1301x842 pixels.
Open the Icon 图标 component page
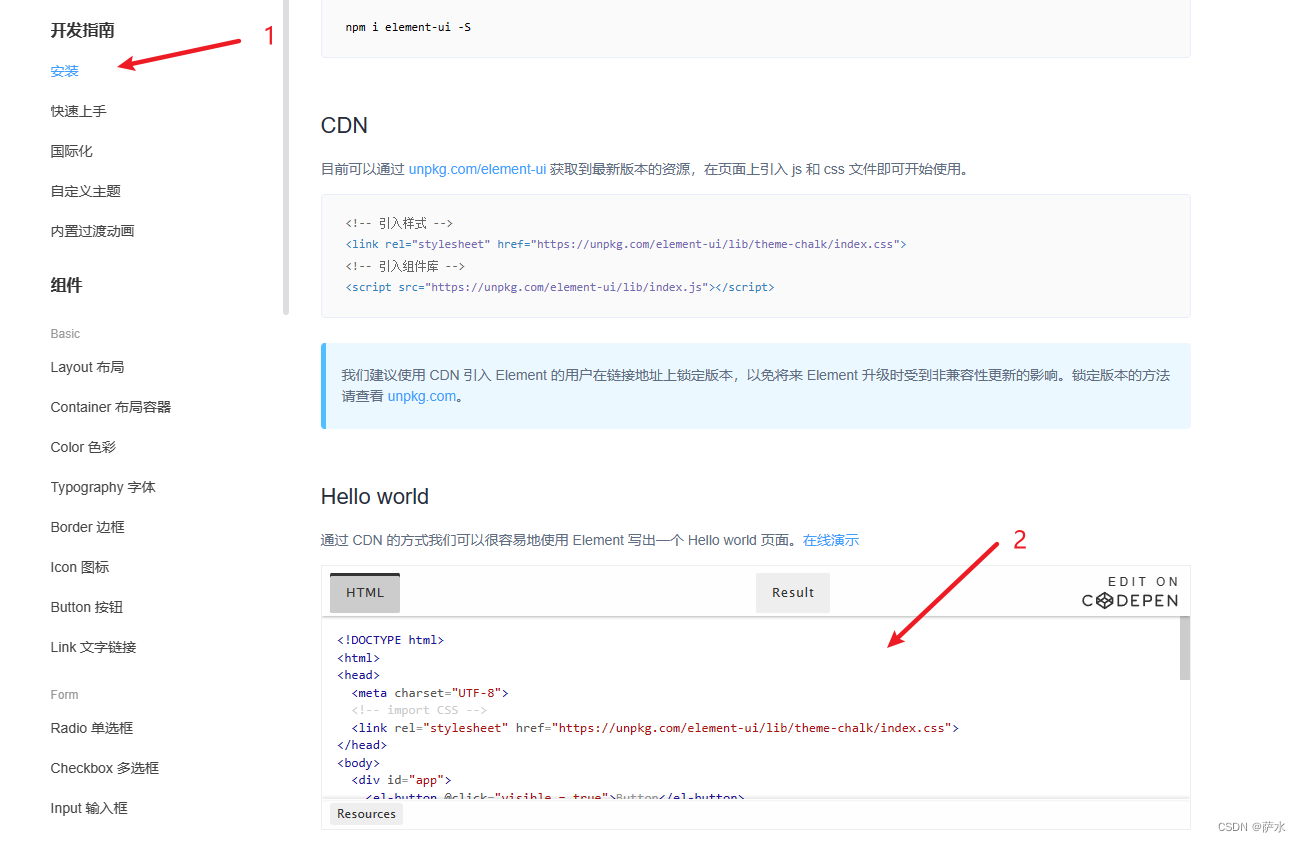79,567
